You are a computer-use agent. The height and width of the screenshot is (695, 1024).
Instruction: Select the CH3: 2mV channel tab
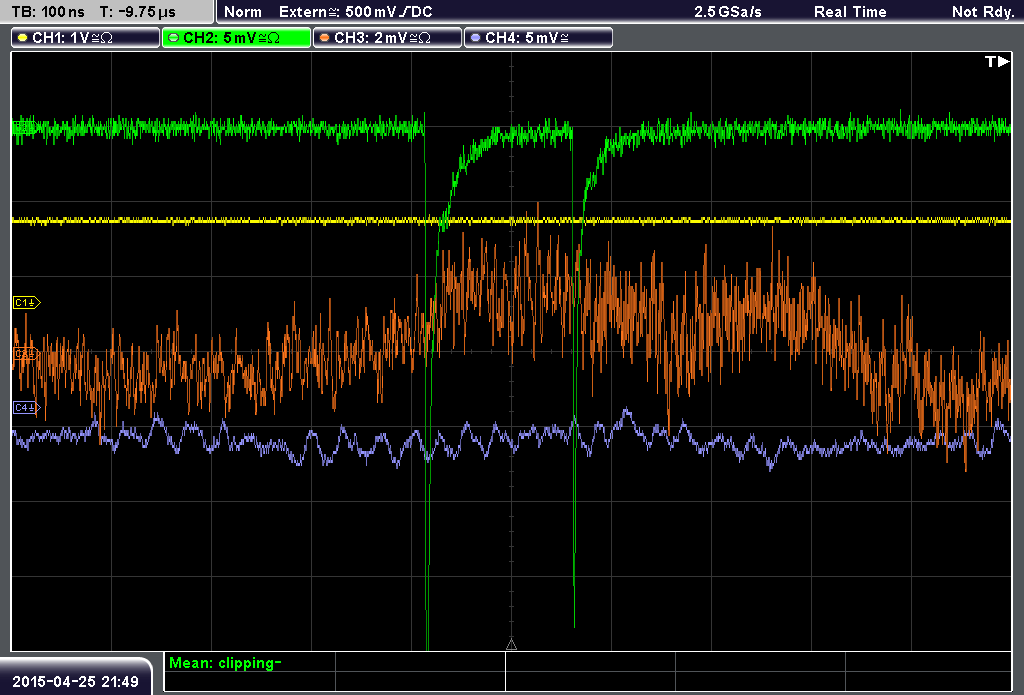click(x=387, y=38)
